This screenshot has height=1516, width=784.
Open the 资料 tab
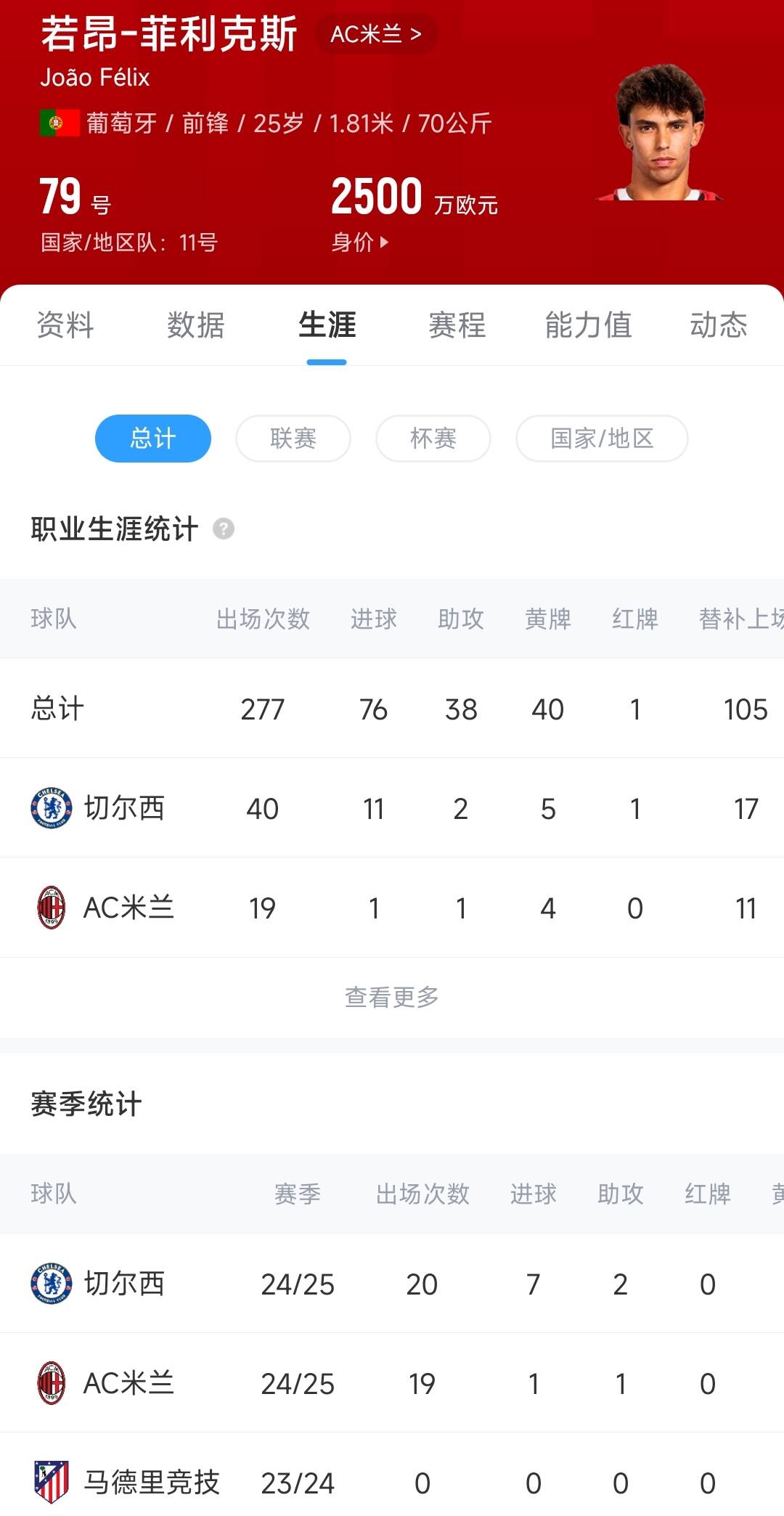click(65, 325)
